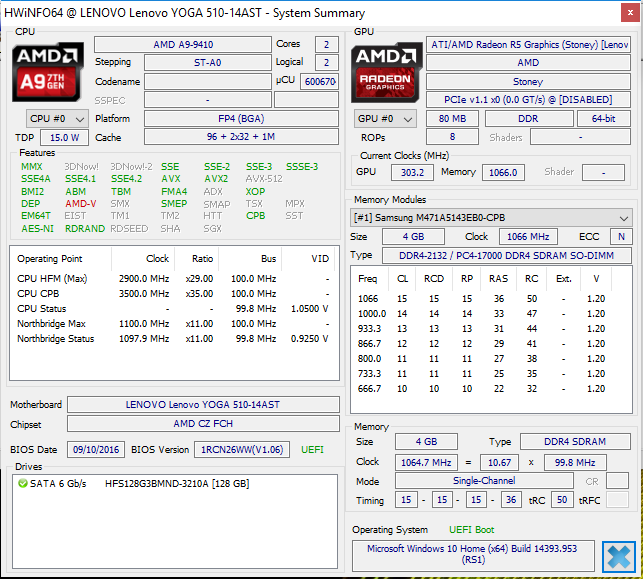Click the 800.0 frequency timing row
Image resolution: width=643 pixels, height=579 pixels.
482,359
